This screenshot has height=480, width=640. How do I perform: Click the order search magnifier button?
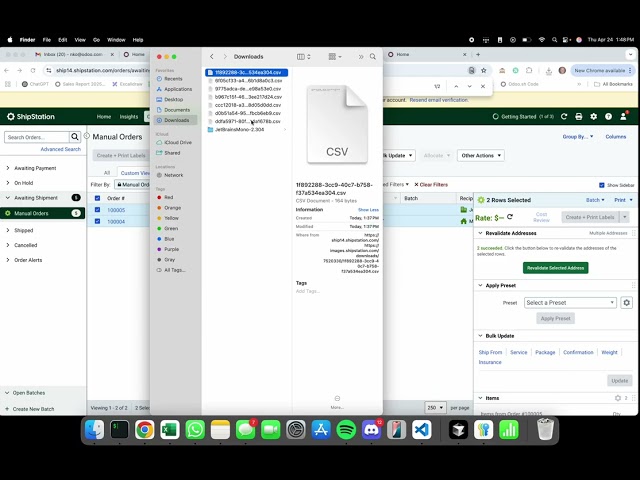click(x=75, y=137)
